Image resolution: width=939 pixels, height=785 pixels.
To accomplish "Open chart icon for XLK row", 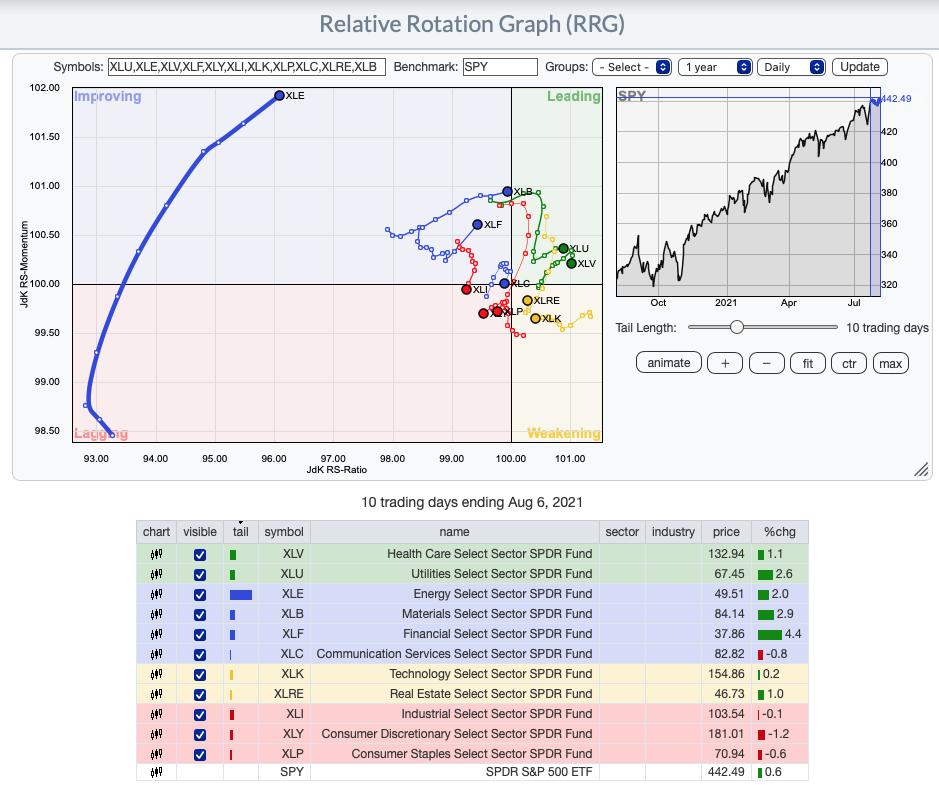I will [156, 674].
